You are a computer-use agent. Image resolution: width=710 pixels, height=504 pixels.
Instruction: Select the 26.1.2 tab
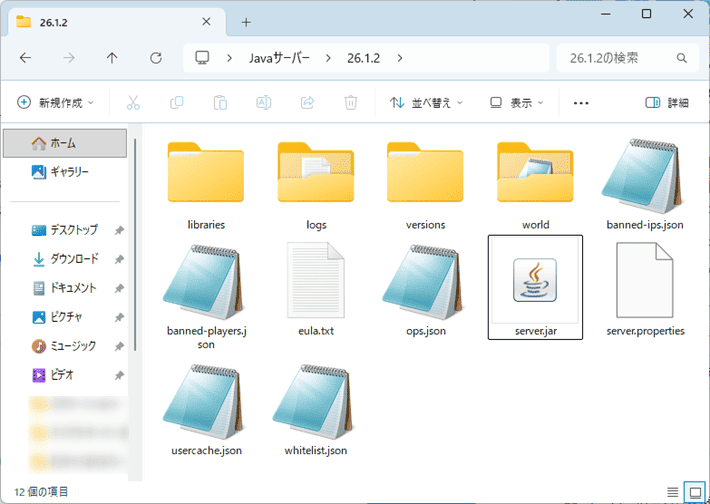(117, 22)
